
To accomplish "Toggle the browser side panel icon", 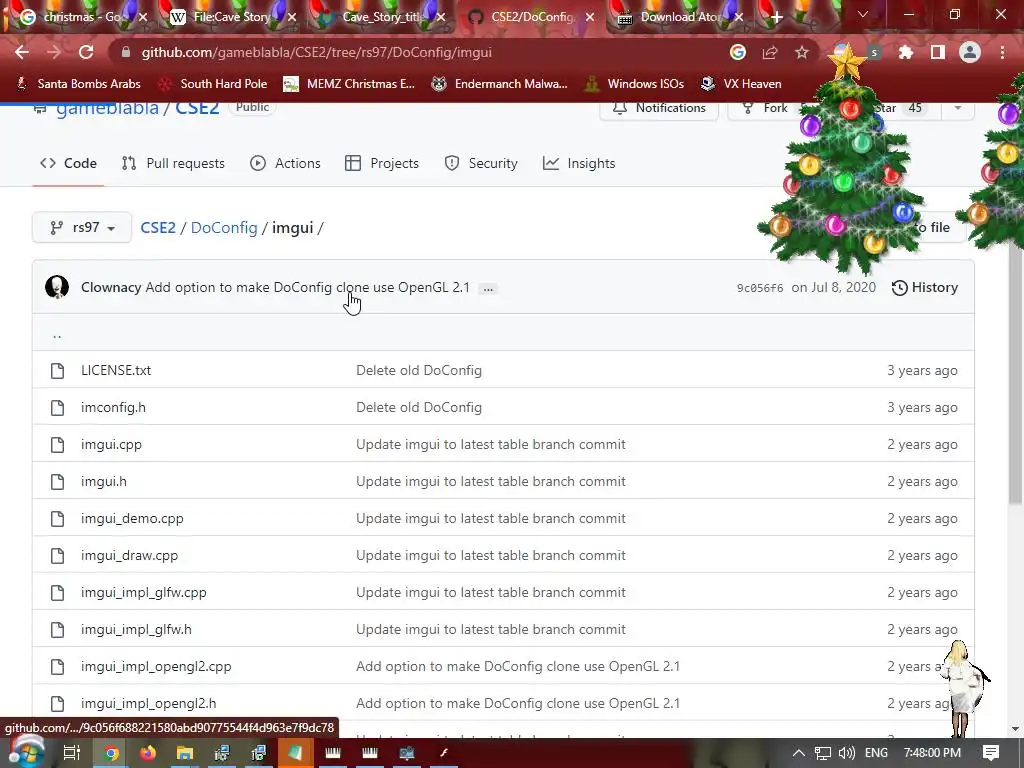I will pyautogui.click(x=938, y=52).
